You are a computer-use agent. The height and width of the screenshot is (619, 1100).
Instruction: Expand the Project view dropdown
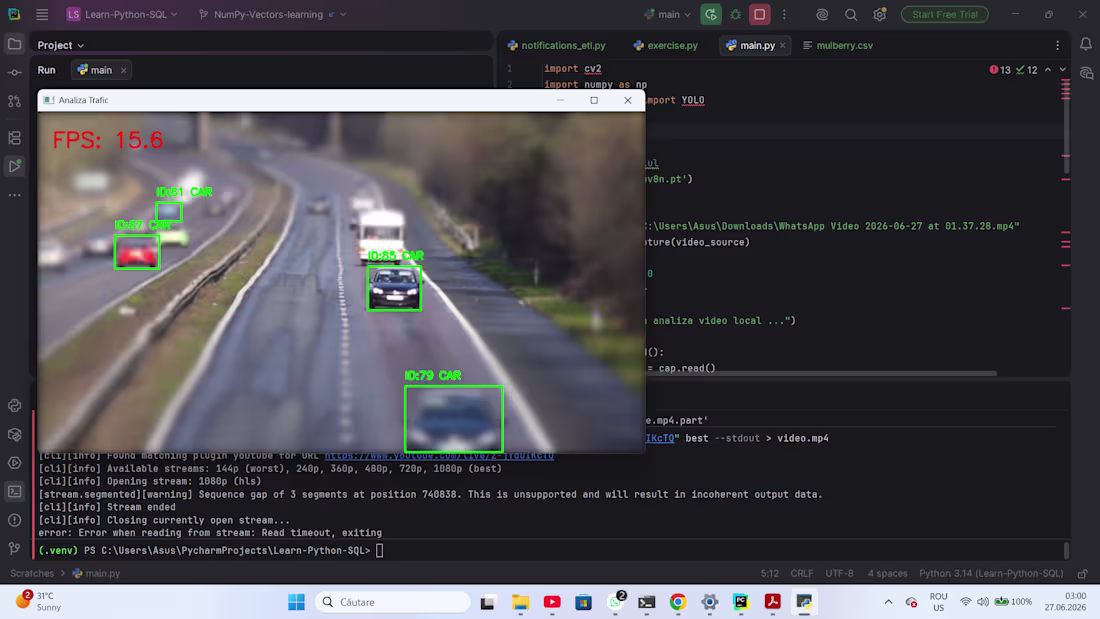coord(60,45)
